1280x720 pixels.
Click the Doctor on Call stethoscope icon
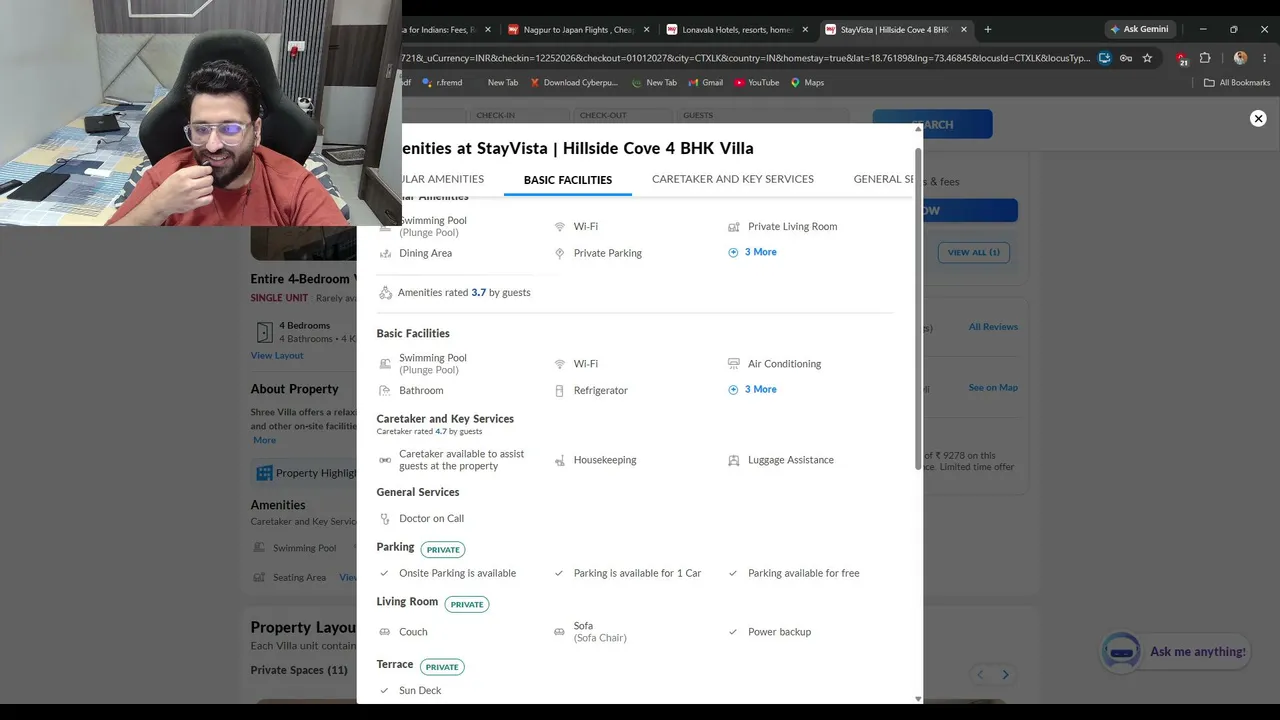[385, 519]
